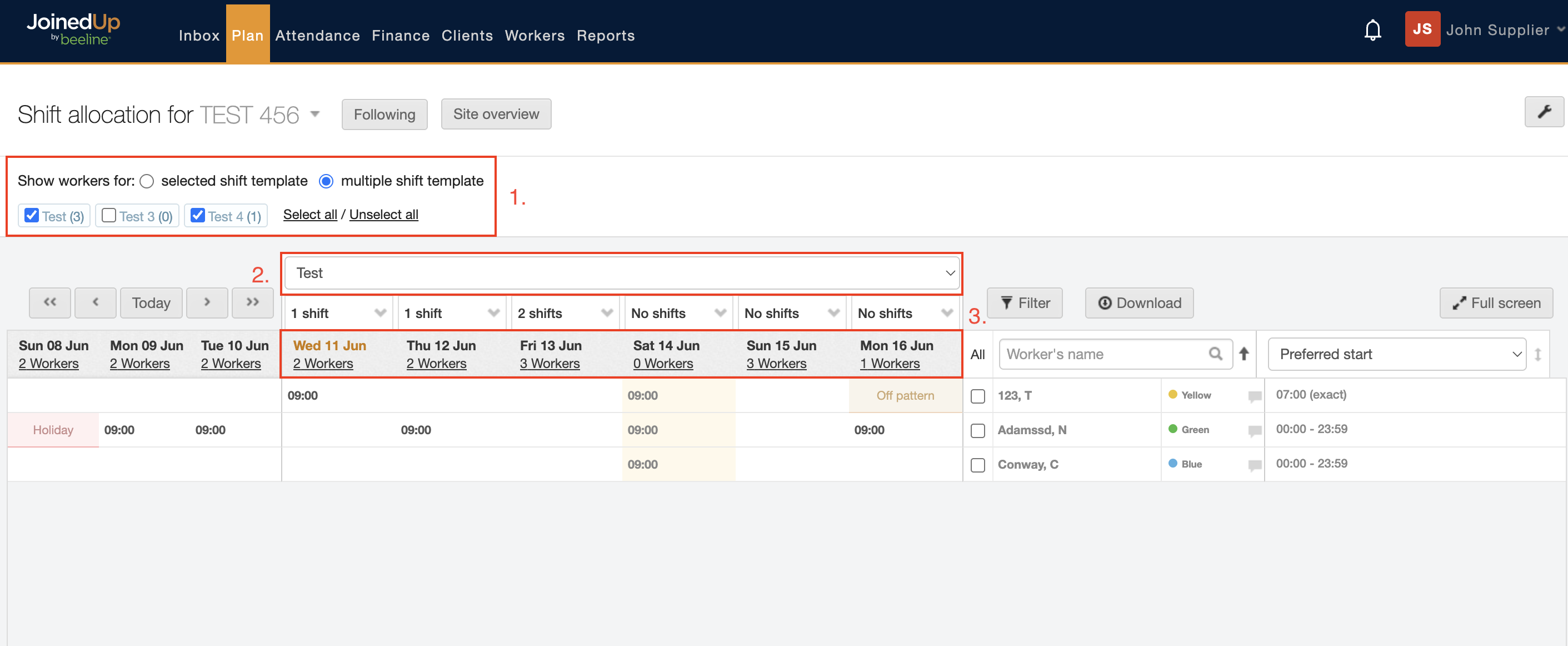Click the sort ascending arrow icon
Viewport: 1568px width, 646px height.
[1244, 354]
